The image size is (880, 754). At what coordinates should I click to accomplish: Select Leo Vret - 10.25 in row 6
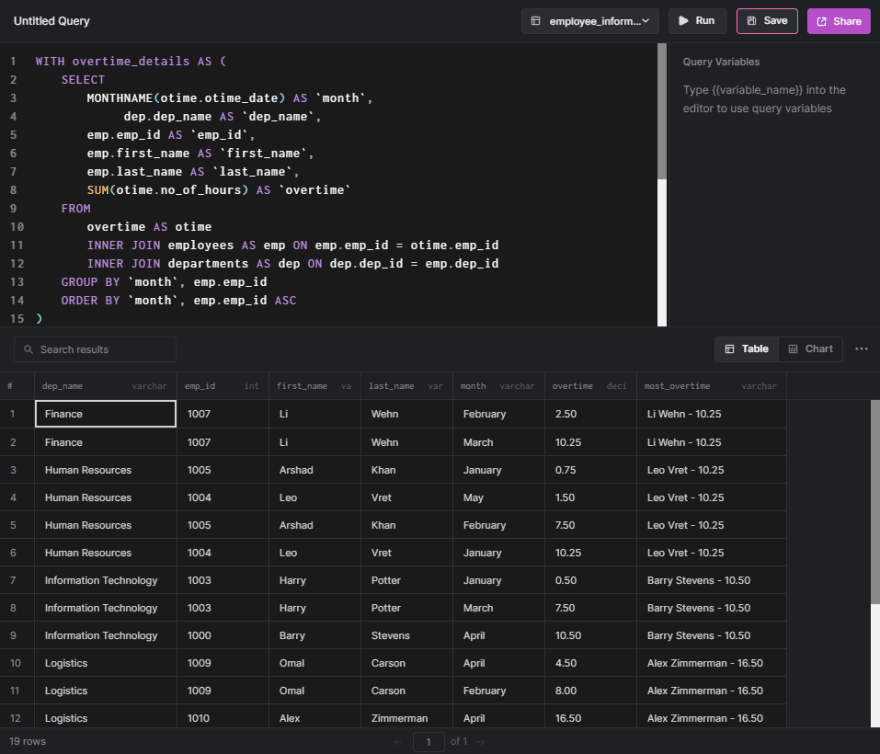(712, 552)
